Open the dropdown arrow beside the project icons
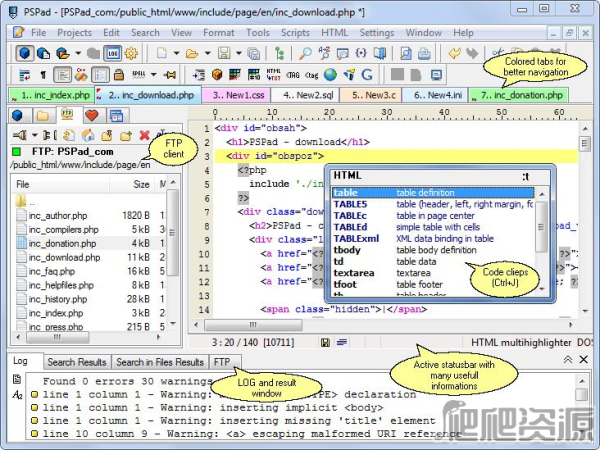 (x=78, y=53)
